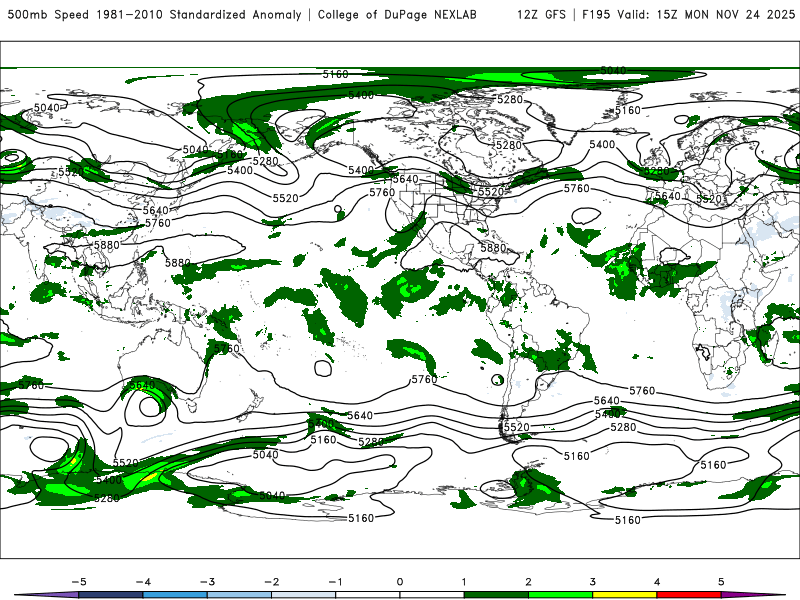The width and height of the screenshot is (800, 600).
Task: Select the light blue -3 to -2 legend swatch
Action: click(239, 595)
